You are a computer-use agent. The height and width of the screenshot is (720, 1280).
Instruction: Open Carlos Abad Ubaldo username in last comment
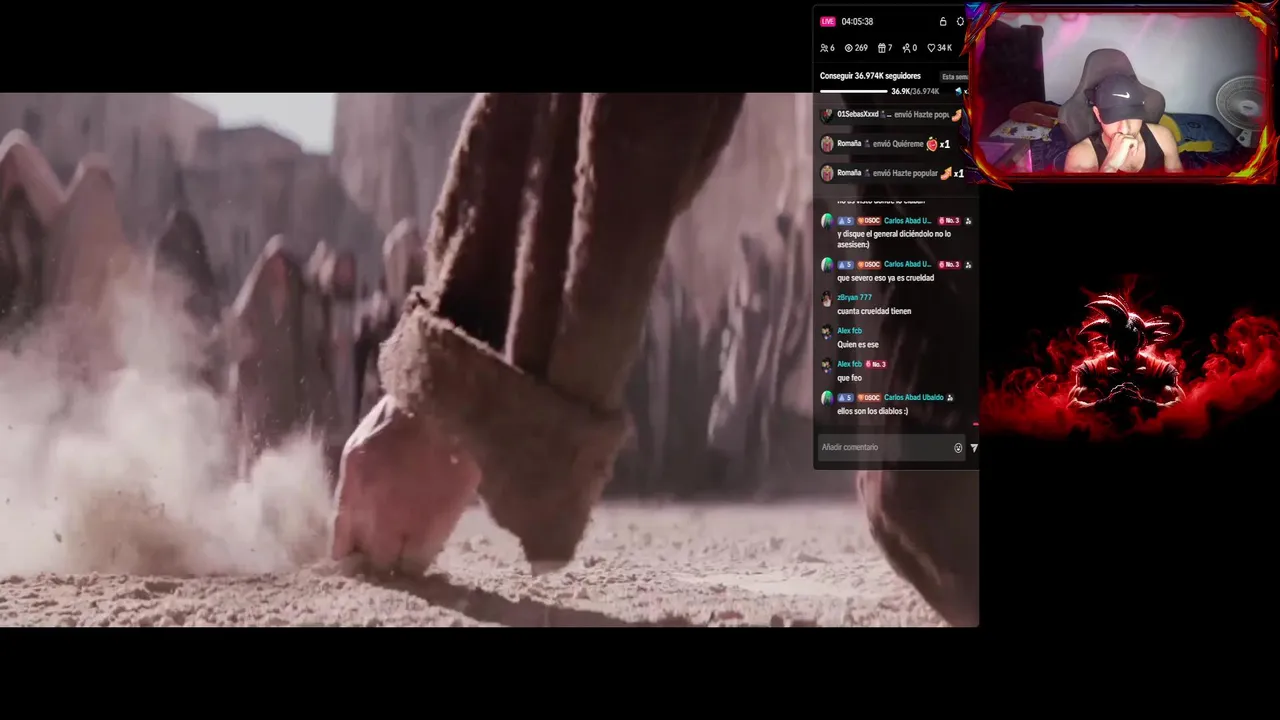pos(914,397)
